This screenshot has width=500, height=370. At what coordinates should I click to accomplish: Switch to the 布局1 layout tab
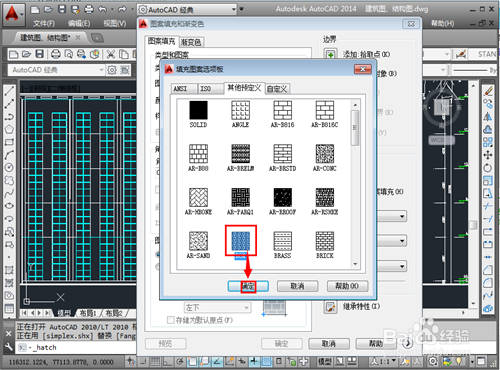(x=88, y=313)
